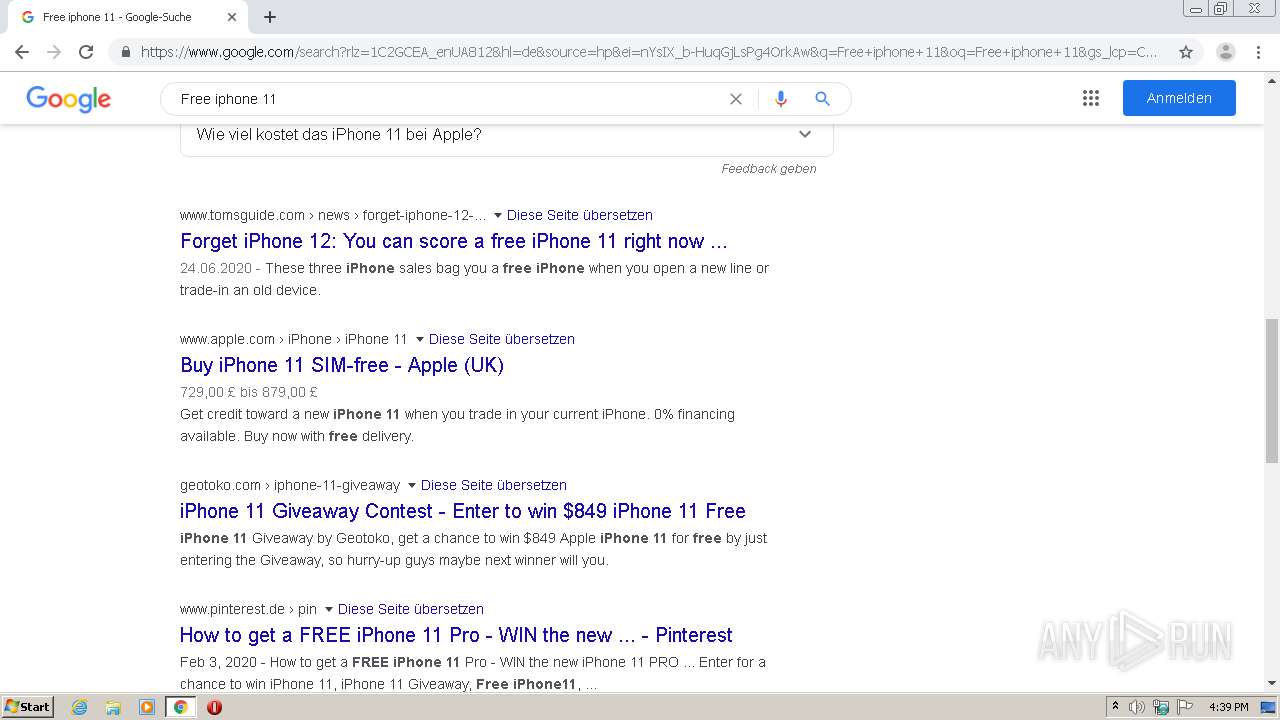Click the Feedback geben link
This screenshot has width=1280, height=720.
(x=769, y=169)
